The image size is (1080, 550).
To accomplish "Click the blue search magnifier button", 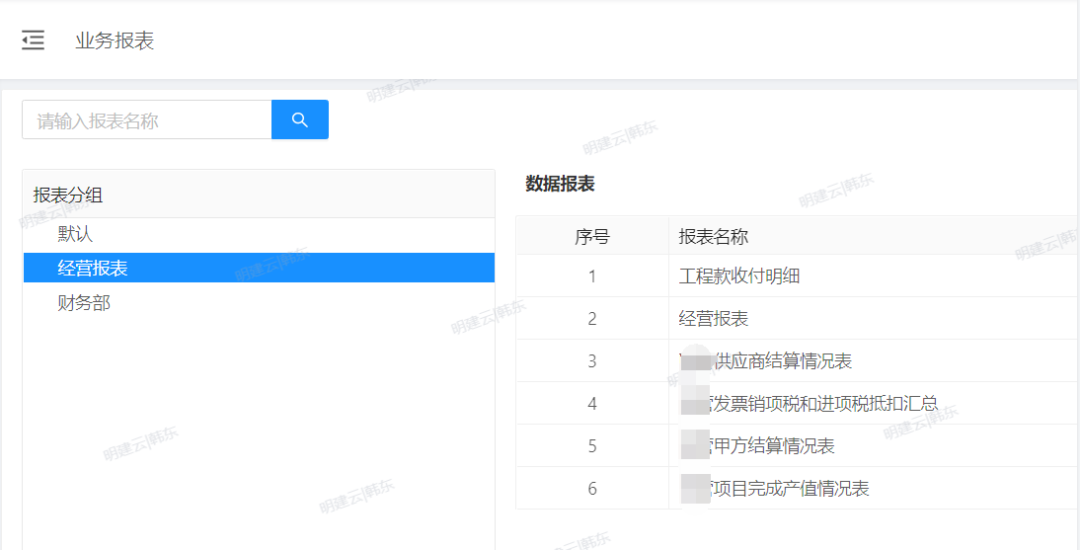I will [x=300, y=120].
